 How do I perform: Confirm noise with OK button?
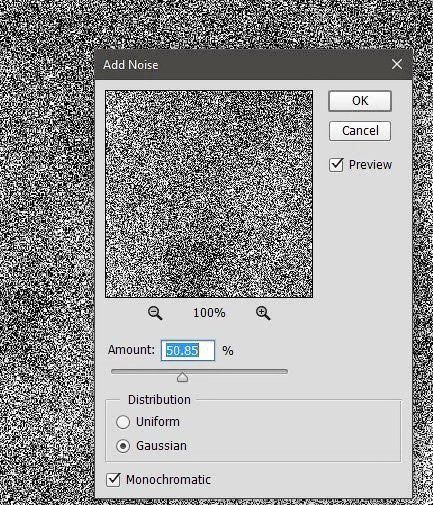[360, 101]
